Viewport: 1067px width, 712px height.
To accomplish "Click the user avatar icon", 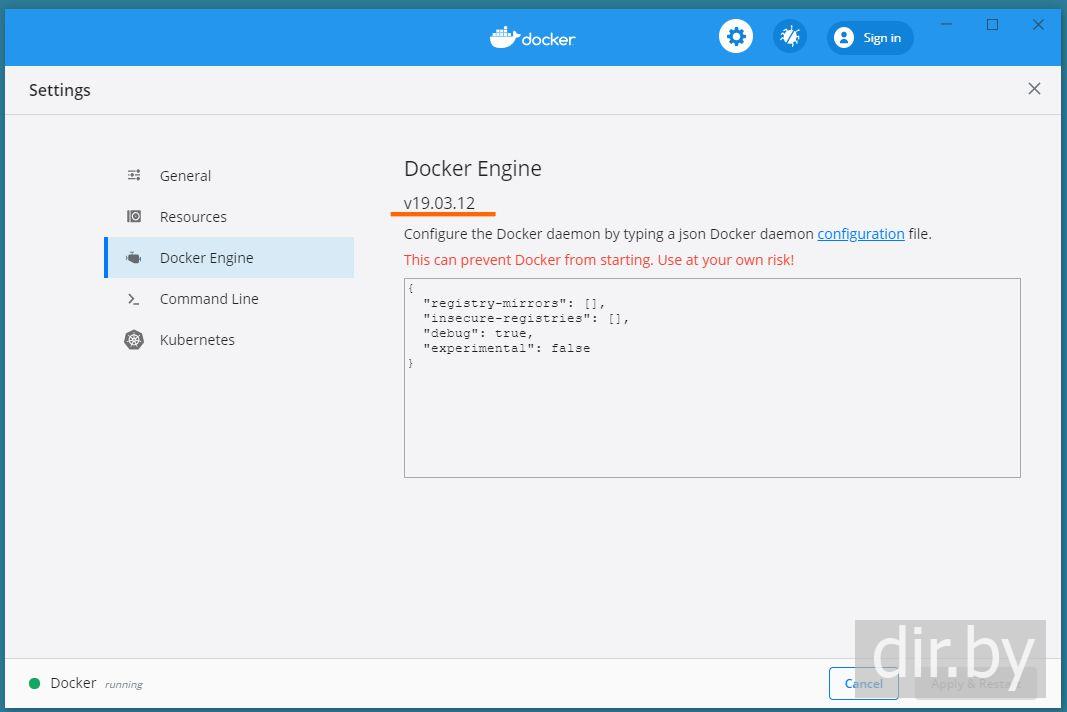I will coord(844,38).
